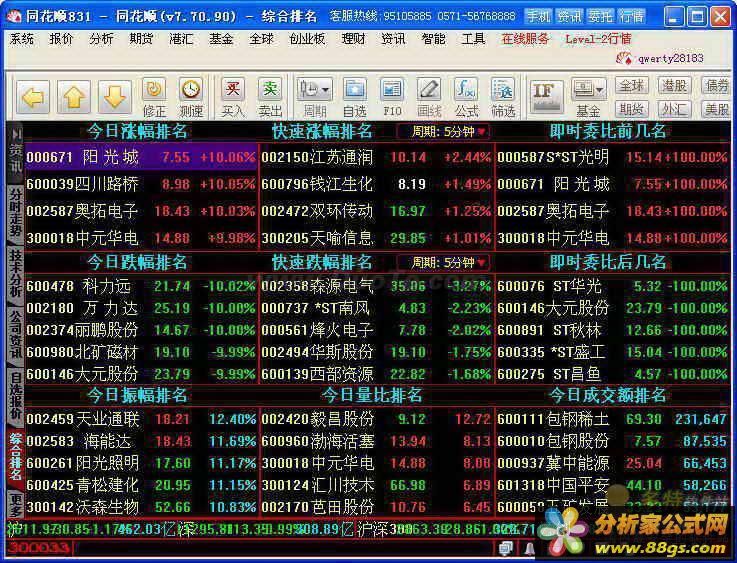Click the 全球 toolbar button

(631, 86)
